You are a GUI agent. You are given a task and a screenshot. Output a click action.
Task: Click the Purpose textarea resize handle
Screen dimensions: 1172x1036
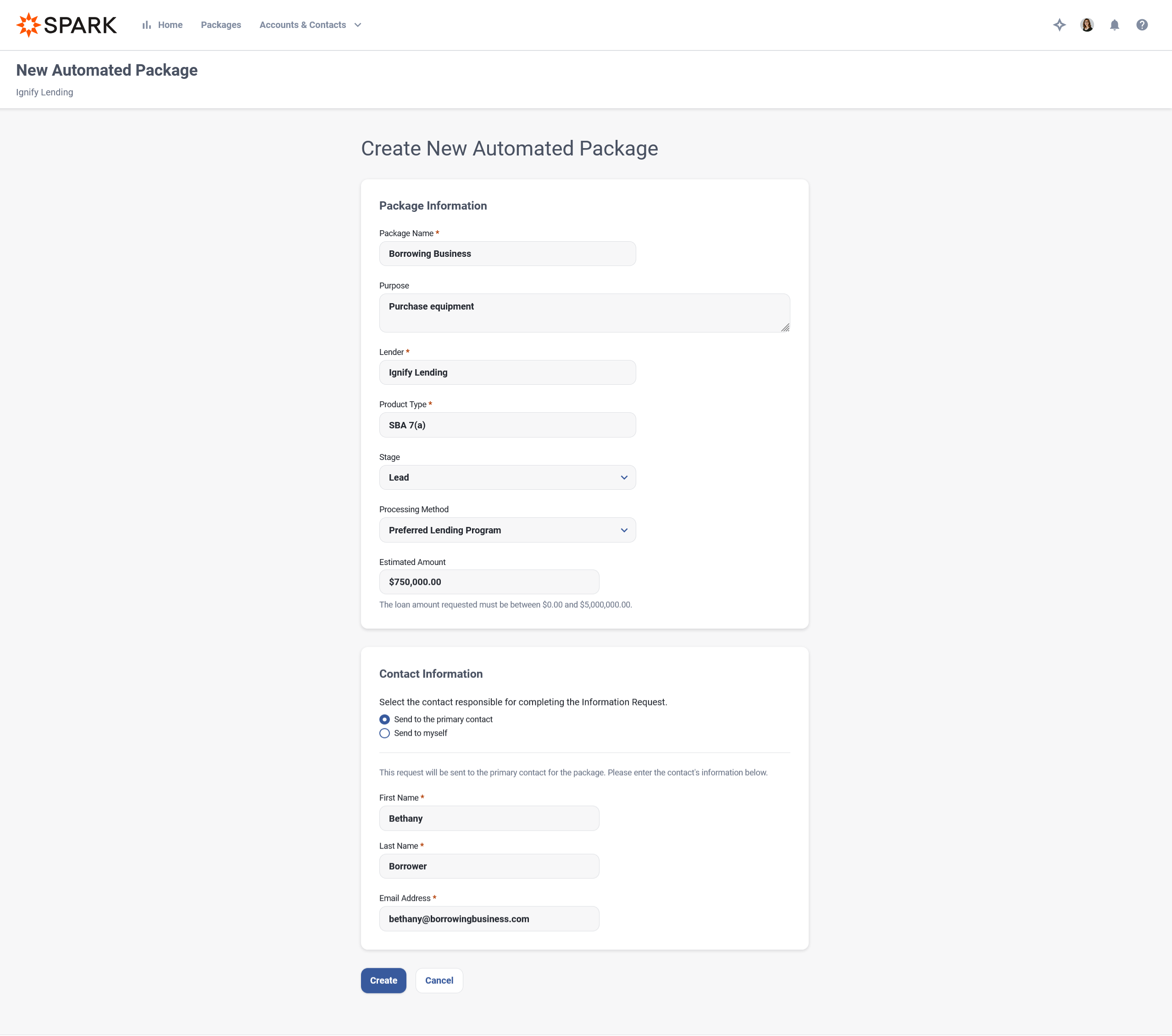tap(785, 327)
